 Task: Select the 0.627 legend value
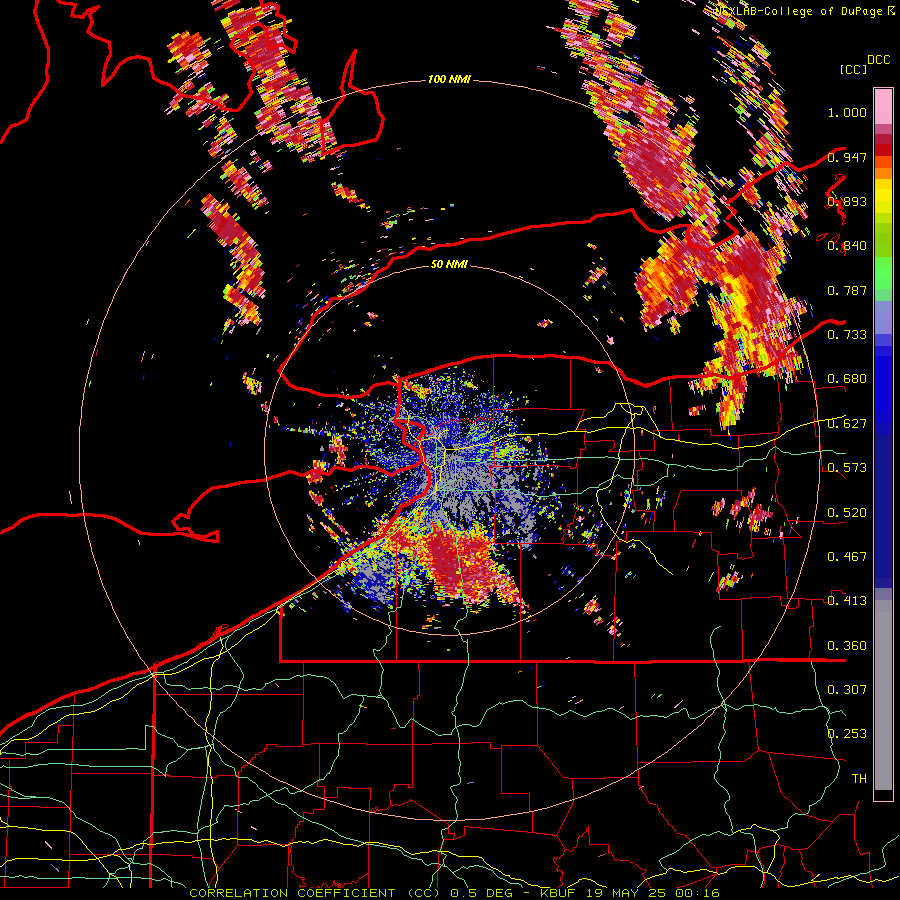click(x=847, y=424)
